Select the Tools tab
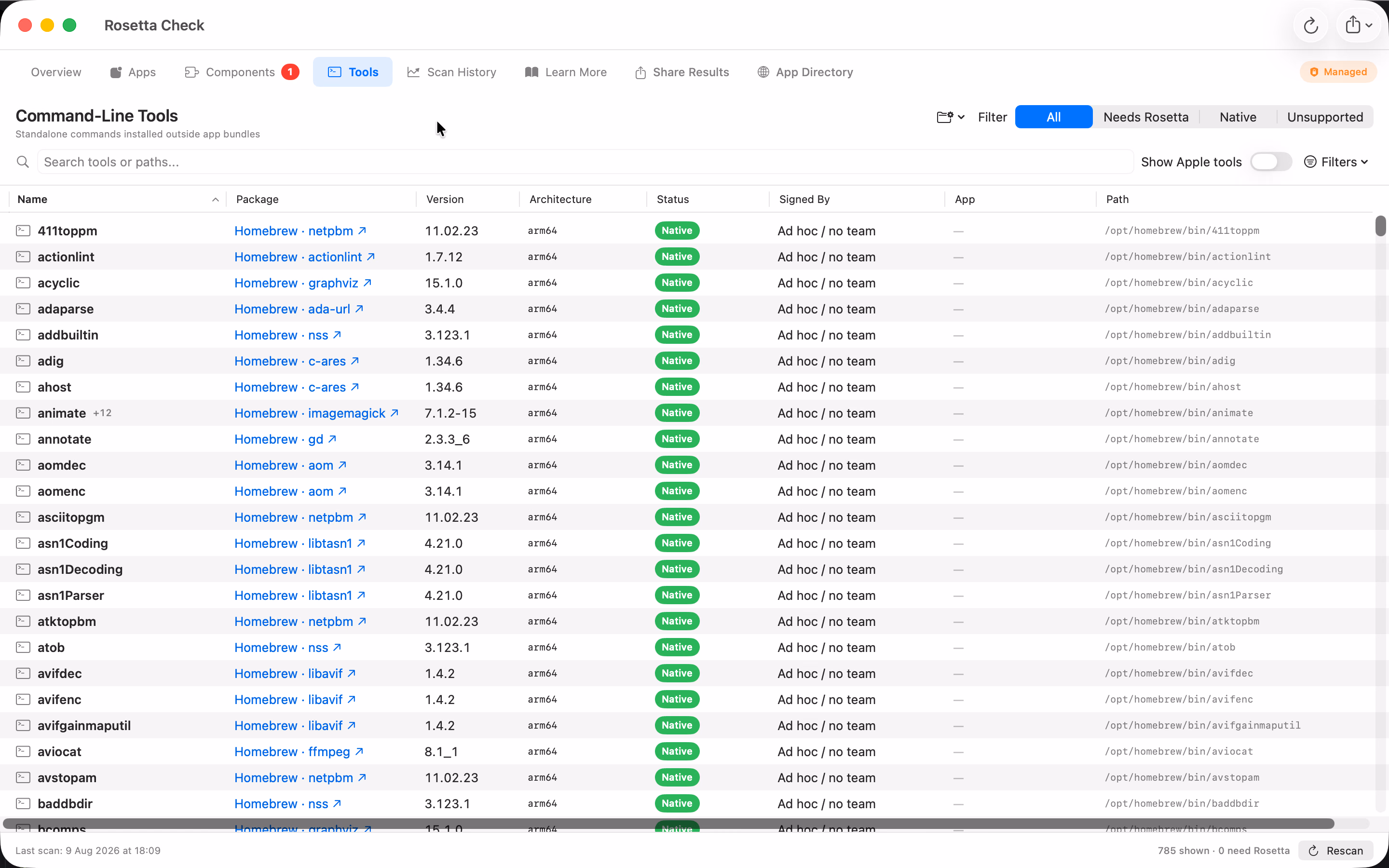 (353, 72)
